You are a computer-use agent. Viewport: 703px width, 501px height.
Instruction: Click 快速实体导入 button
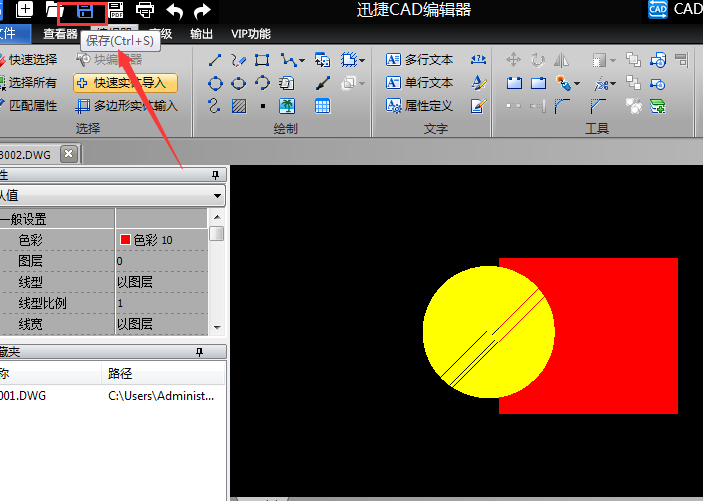pyautogui.click(x=126, y=83)
